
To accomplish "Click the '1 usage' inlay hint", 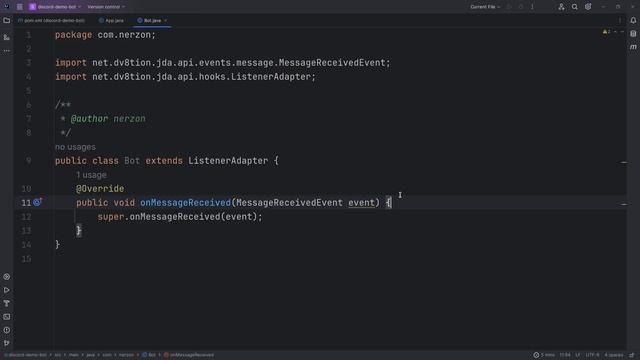I will click(x=91, y=175).
